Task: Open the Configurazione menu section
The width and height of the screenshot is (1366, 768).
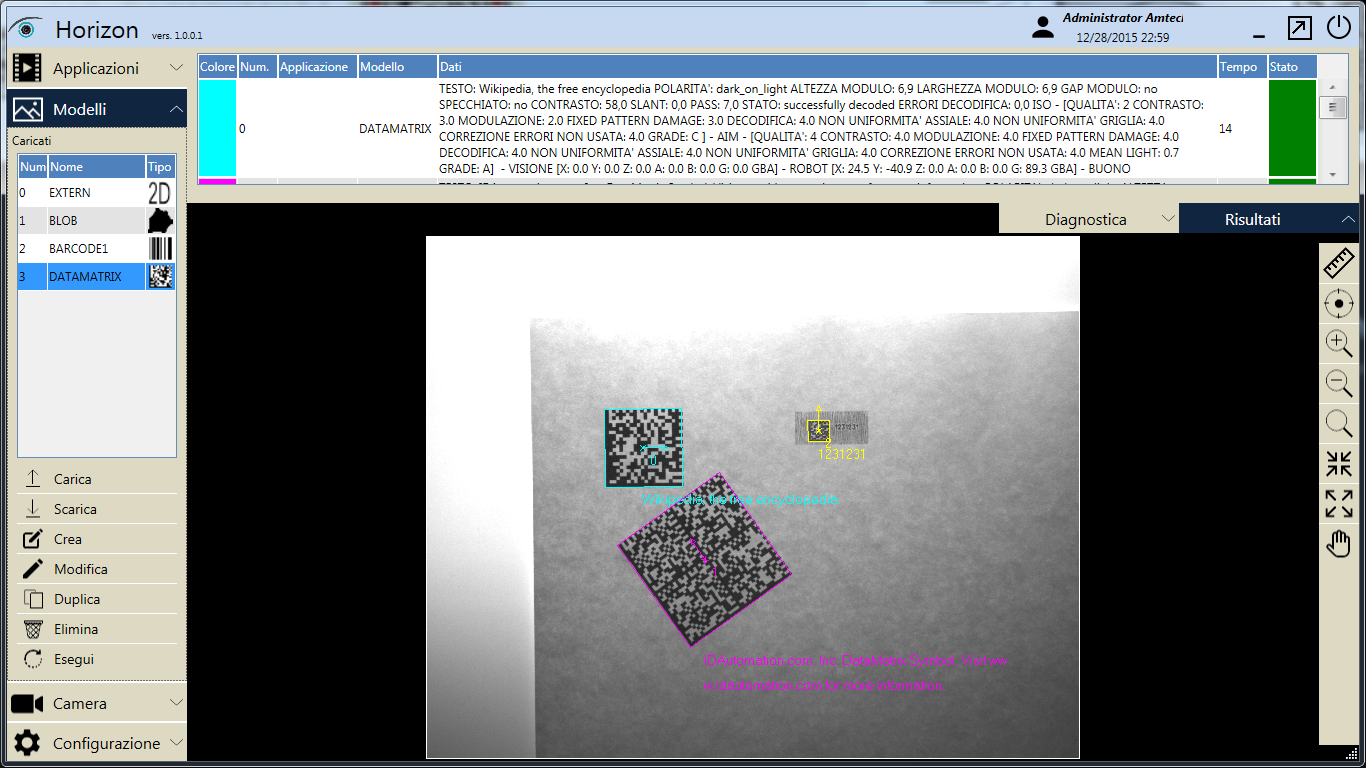Action: point(96,743)
